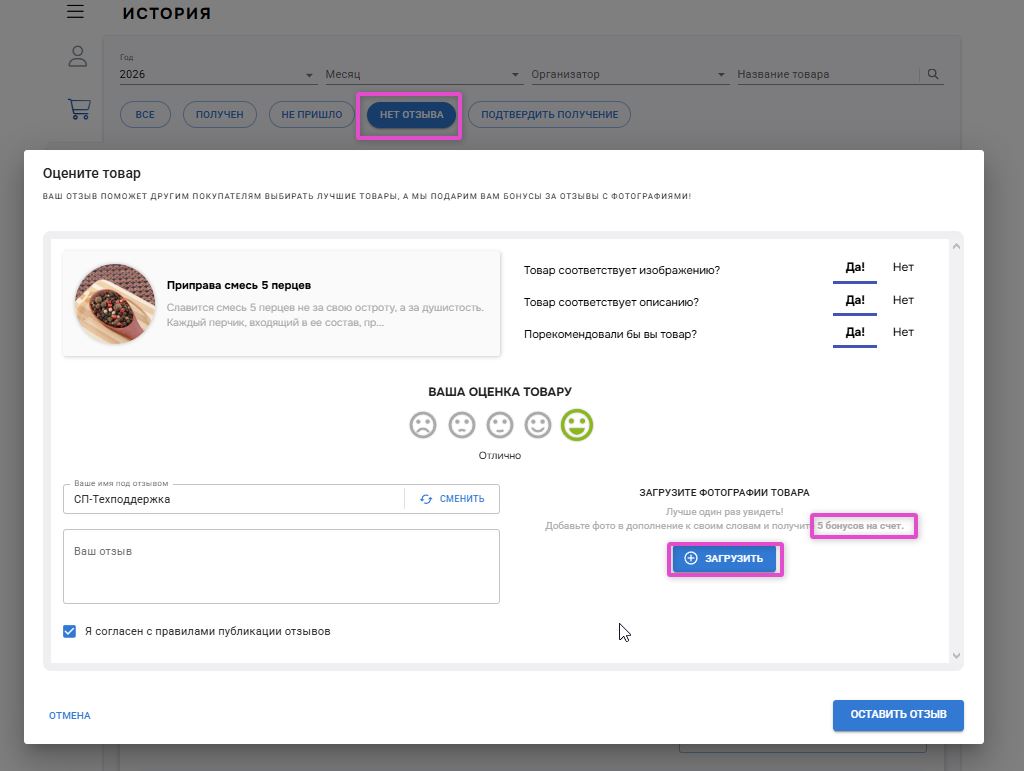Open the shopping cart icon
The height and width of the screenshot is (771, 1024).
(78, 108)
